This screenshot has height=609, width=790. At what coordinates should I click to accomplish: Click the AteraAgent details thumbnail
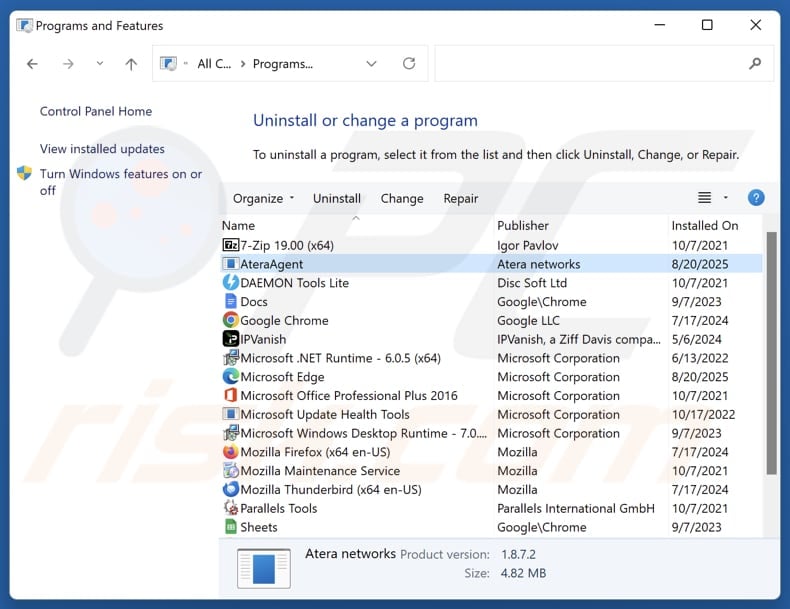coord(264,568)
